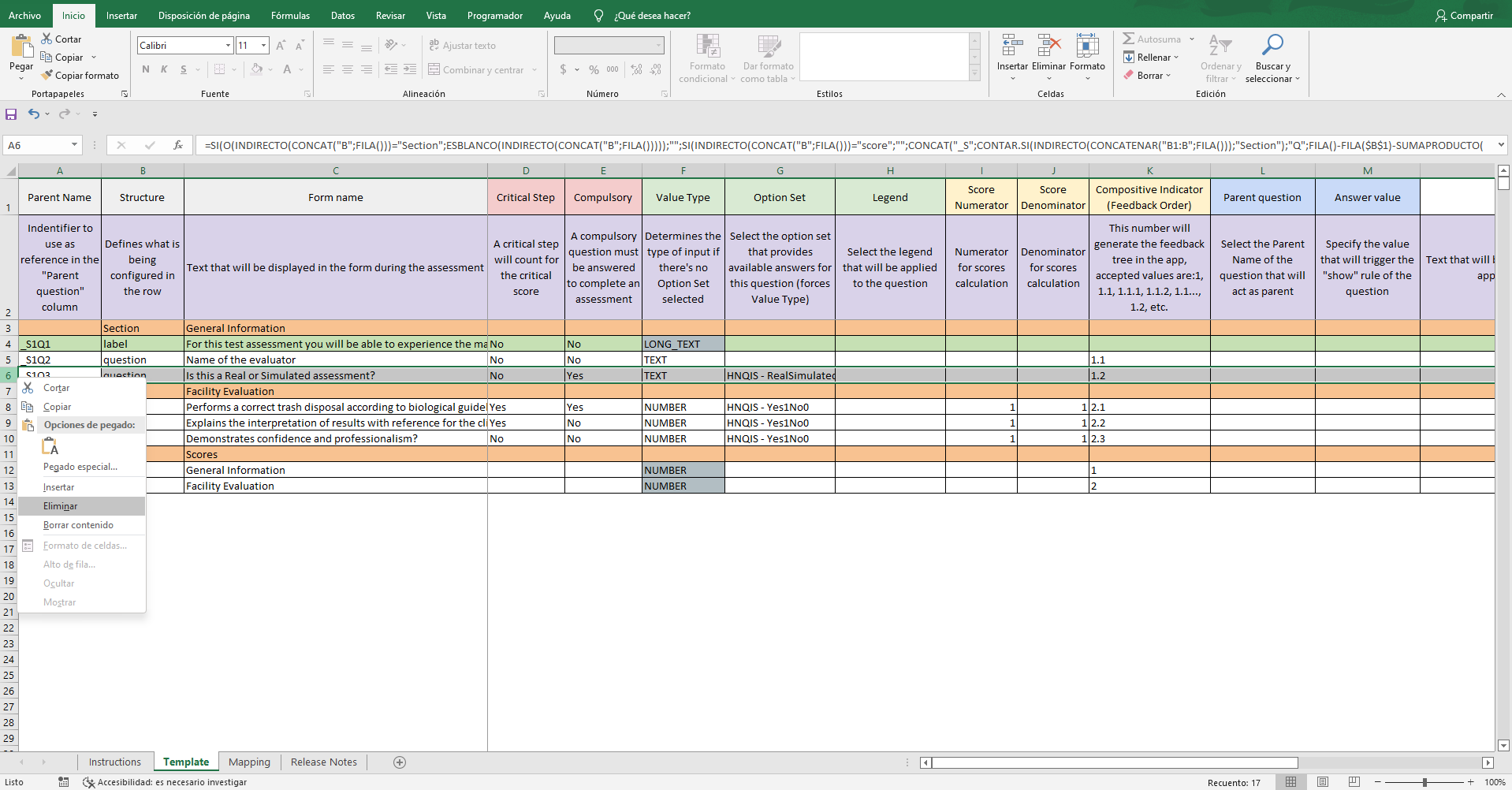Click the Pegar paste icon
The height and width of the screenshot is (790, 1512).
[x=21, y=47]
